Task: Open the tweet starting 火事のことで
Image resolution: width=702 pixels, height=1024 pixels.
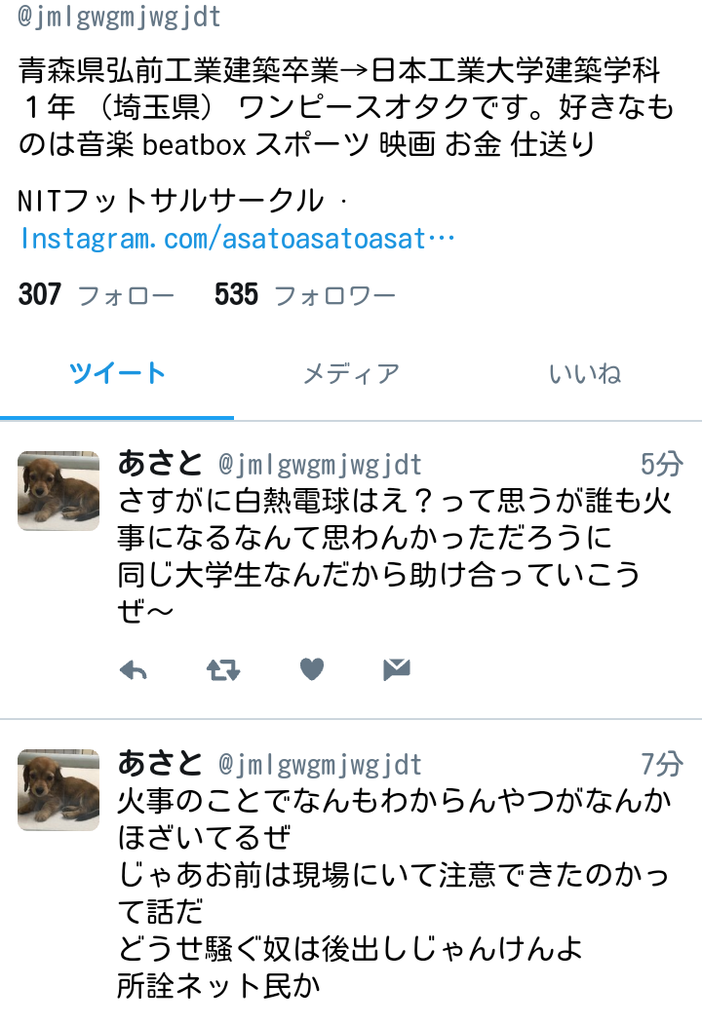Action: [x=394, y=893]
